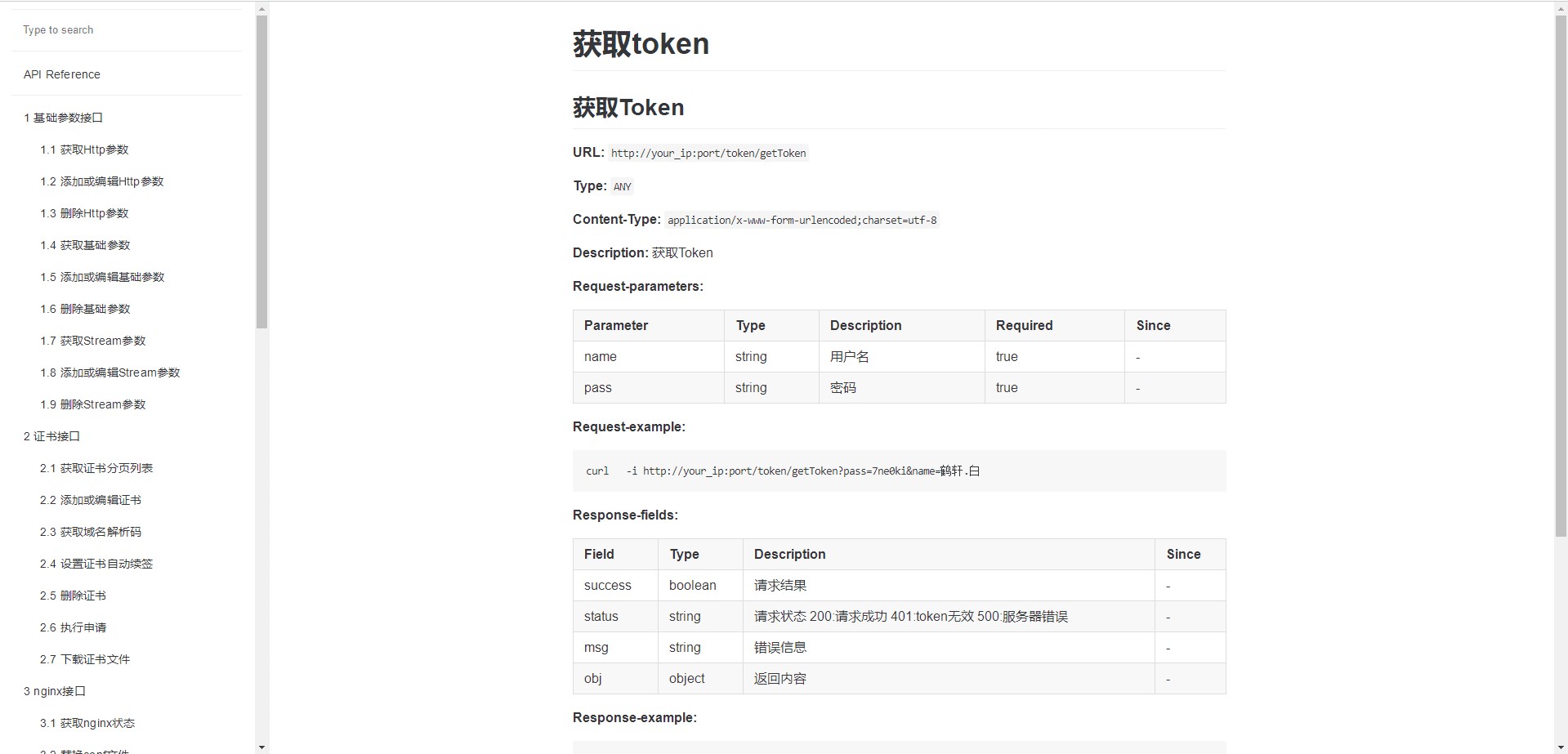Expand section 1 基础参数接口
1568x754 pixels.
[x=63, y=117]
